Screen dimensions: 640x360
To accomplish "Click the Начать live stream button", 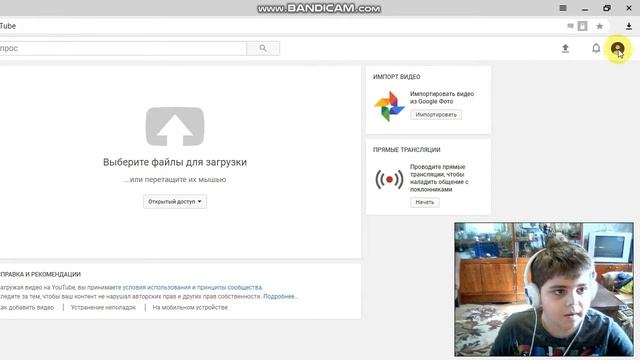I will (x=425, y=202).
